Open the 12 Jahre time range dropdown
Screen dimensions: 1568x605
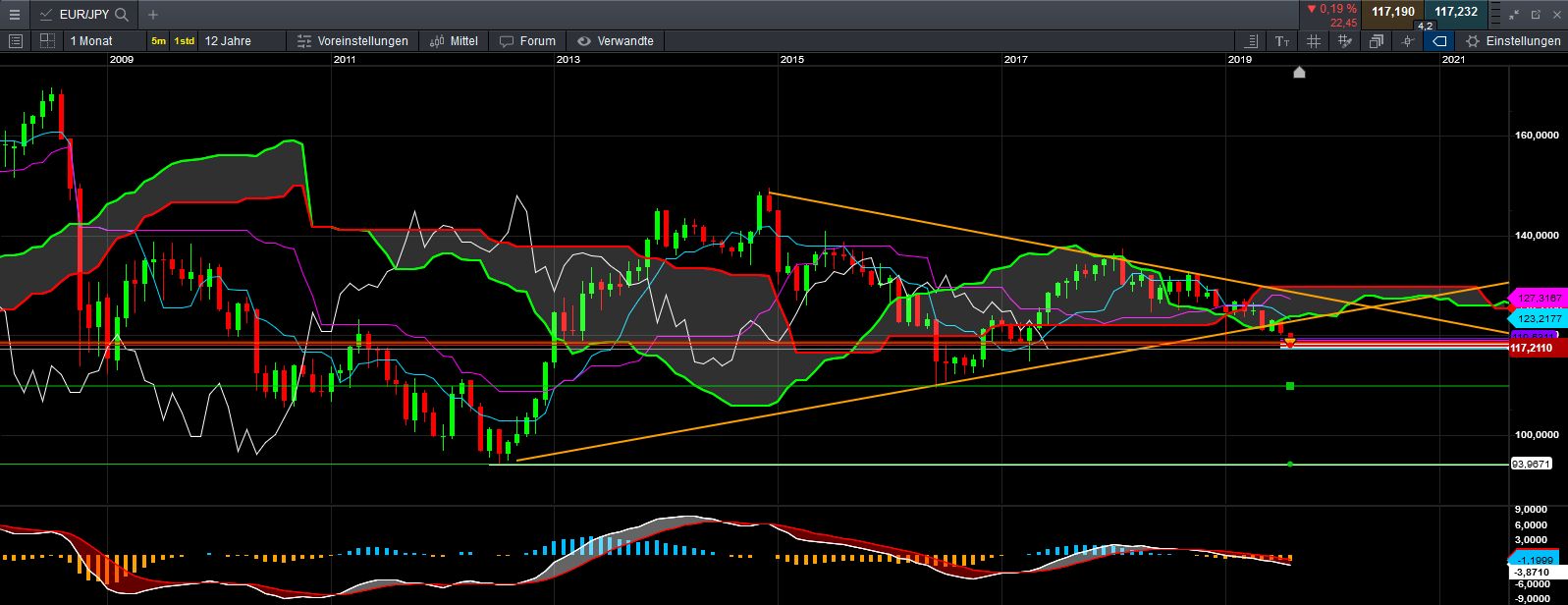228,41
